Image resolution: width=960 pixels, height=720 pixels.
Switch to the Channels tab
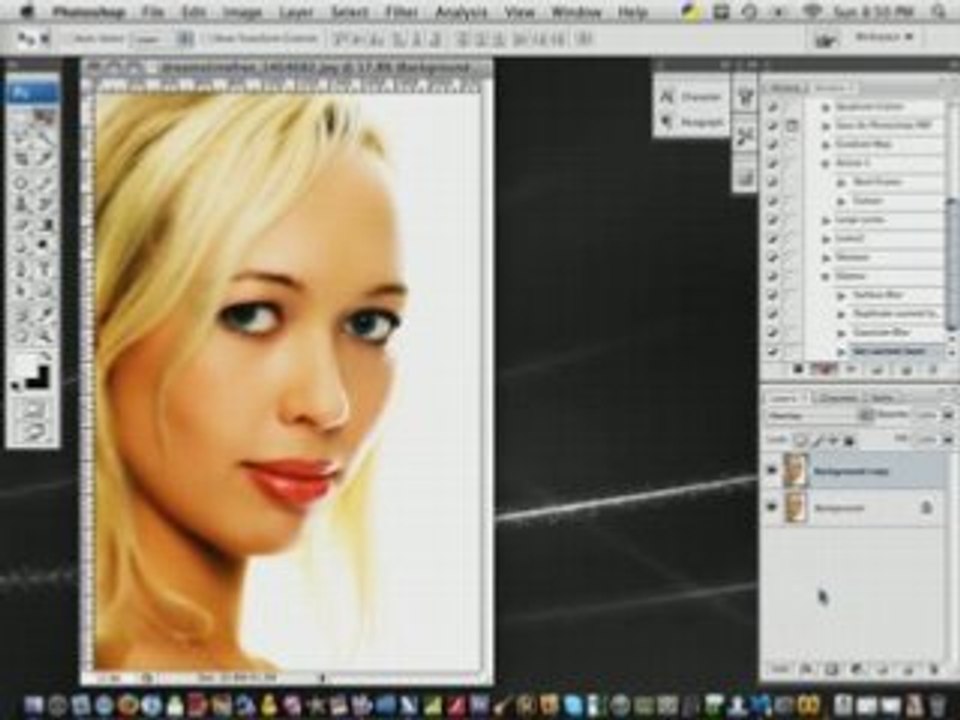(x=838, y=398)
